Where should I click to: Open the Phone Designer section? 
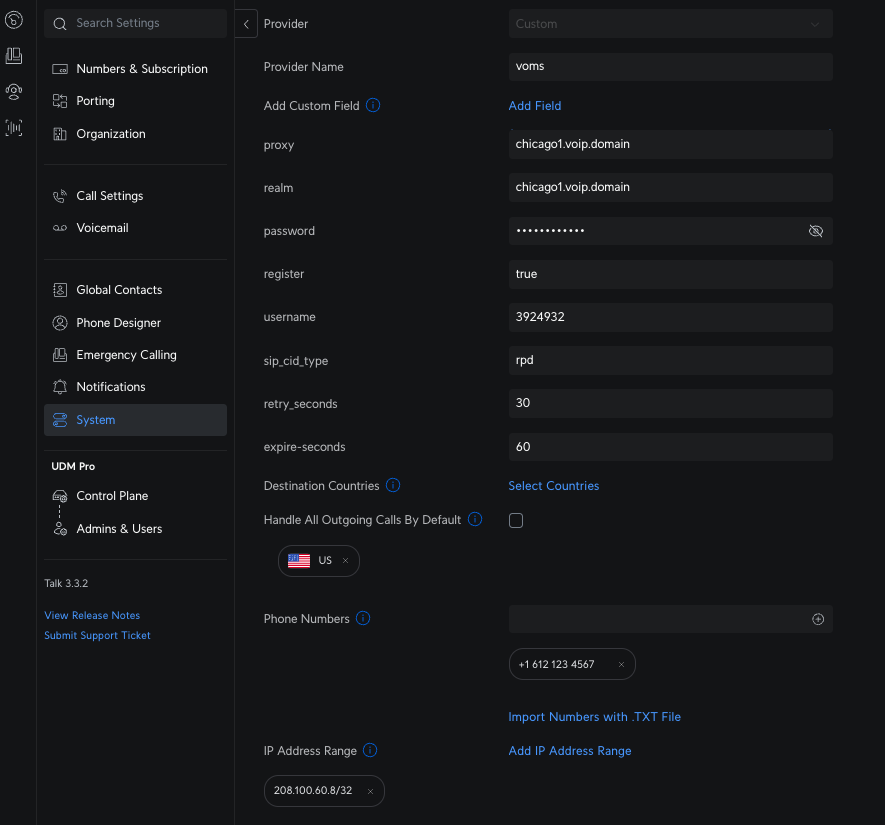pyautogui.click(x=118, y=323)
